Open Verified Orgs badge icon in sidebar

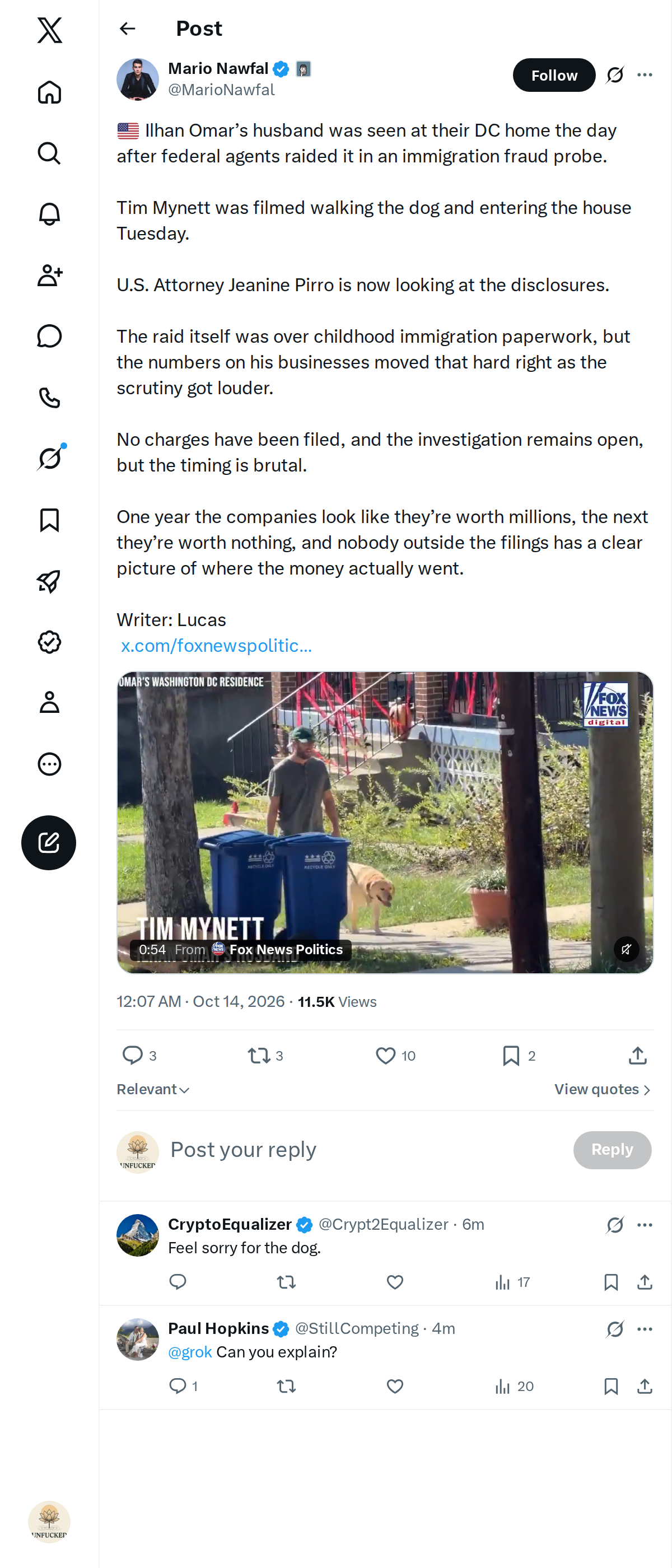point(49,642)
